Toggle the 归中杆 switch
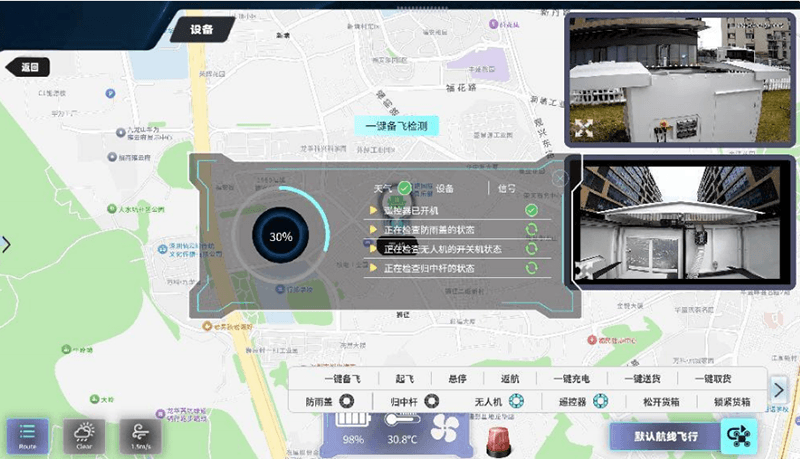This screenshot has width=800, height=459. (x=432, y=401)
